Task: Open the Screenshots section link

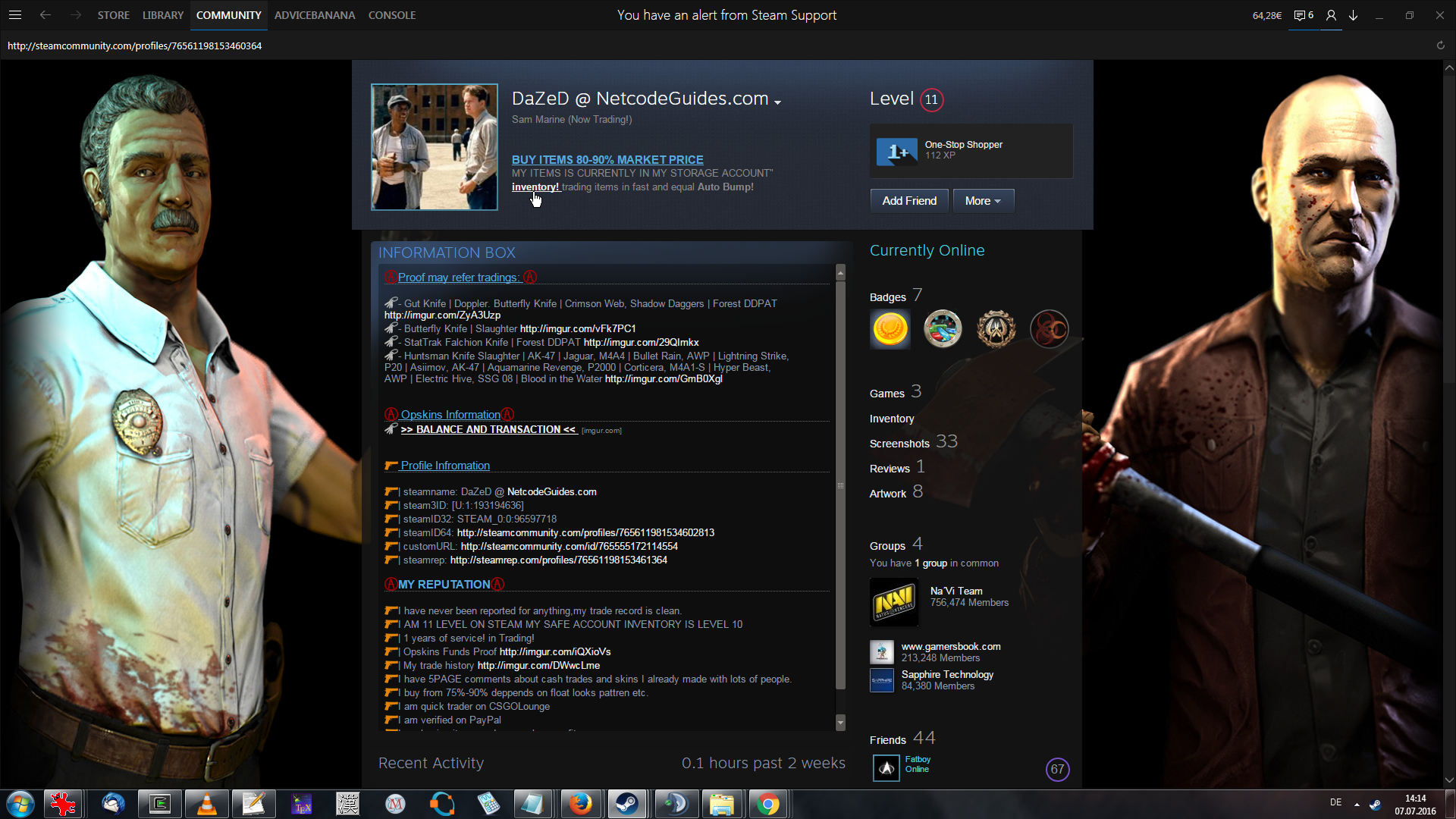Action: pos(899,444)
